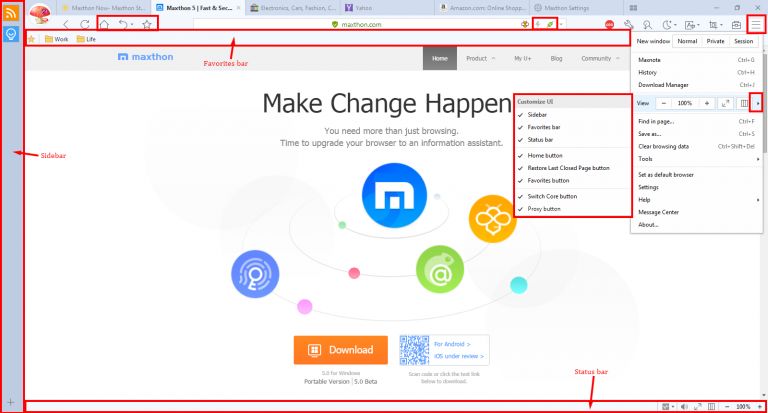Screen dimensions: 768x413
Task: Open the Community dropdown in site navigation
Action: [x=600, y=58]
